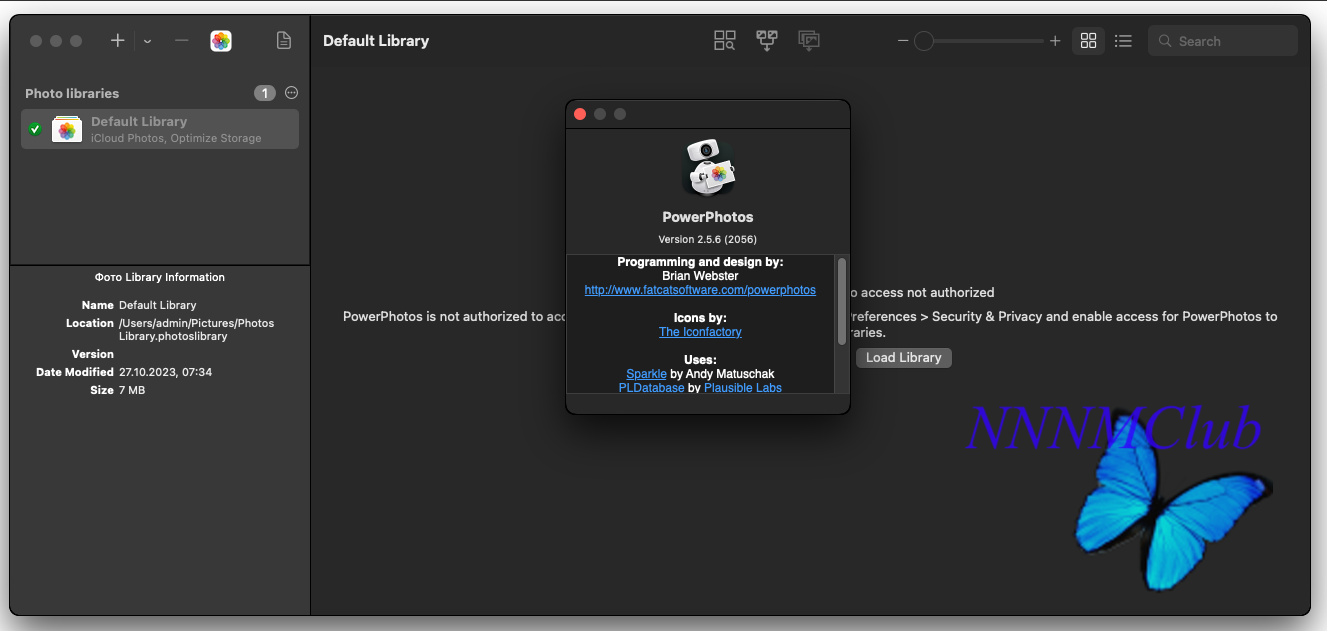Open Photos app icon in toolbar
Image resolution: width=1327 pixels, height=631 pixels.
coord(221,41)
